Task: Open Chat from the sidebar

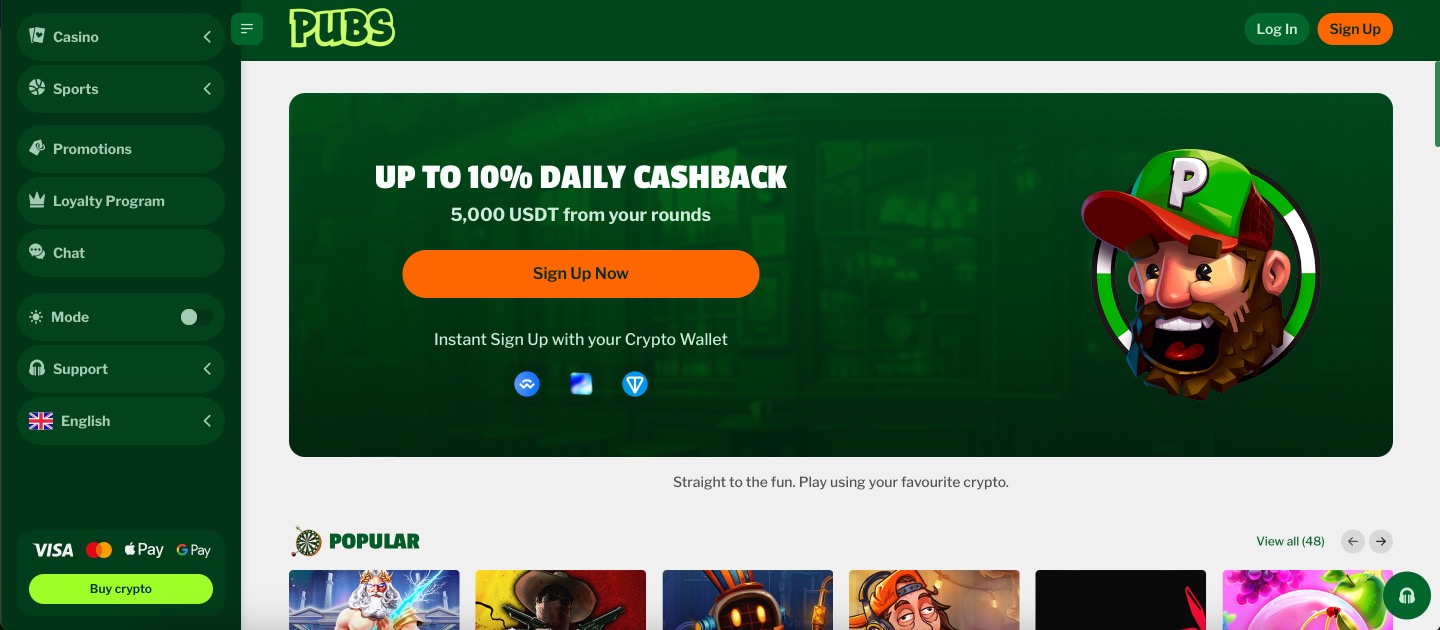Action: click(x=121, y=253)
